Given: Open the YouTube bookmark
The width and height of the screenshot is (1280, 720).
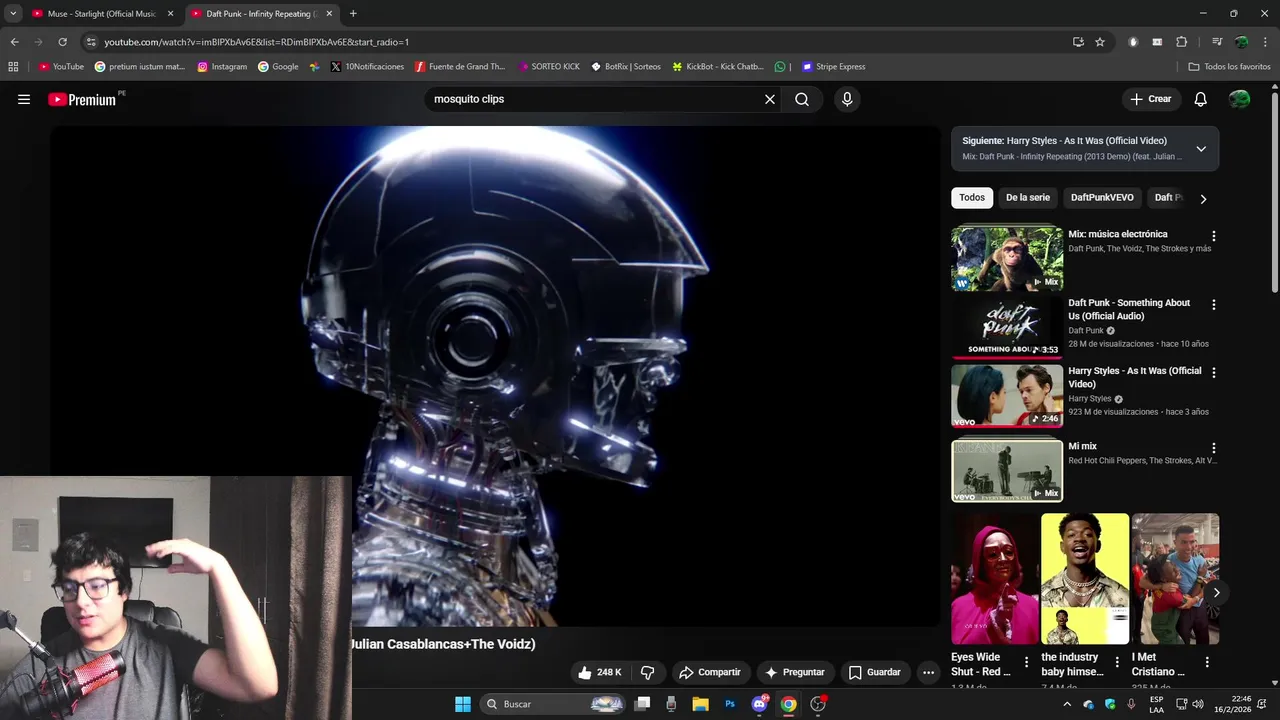Looking at the screenshot, I should point(61,67).
